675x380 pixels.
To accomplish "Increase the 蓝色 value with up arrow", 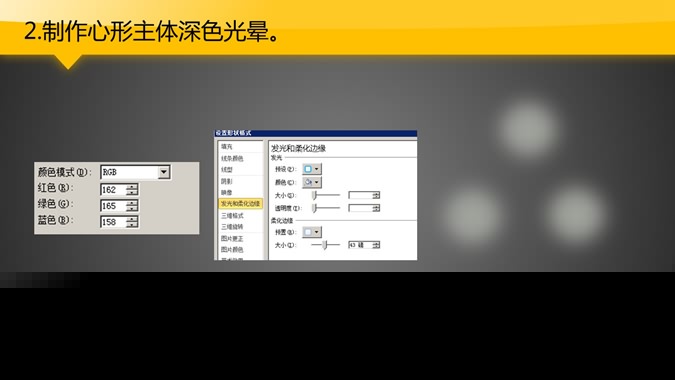I will pyautogui.click(x=132, y=219).
